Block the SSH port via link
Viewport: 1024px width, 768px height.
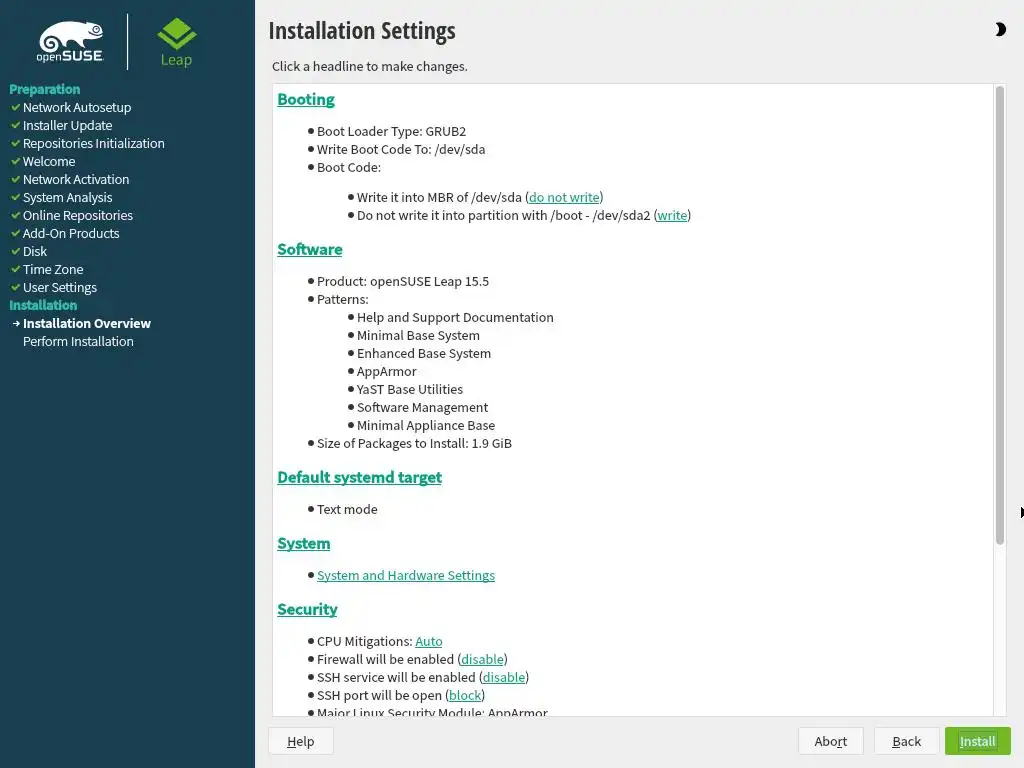pos(465,696)
